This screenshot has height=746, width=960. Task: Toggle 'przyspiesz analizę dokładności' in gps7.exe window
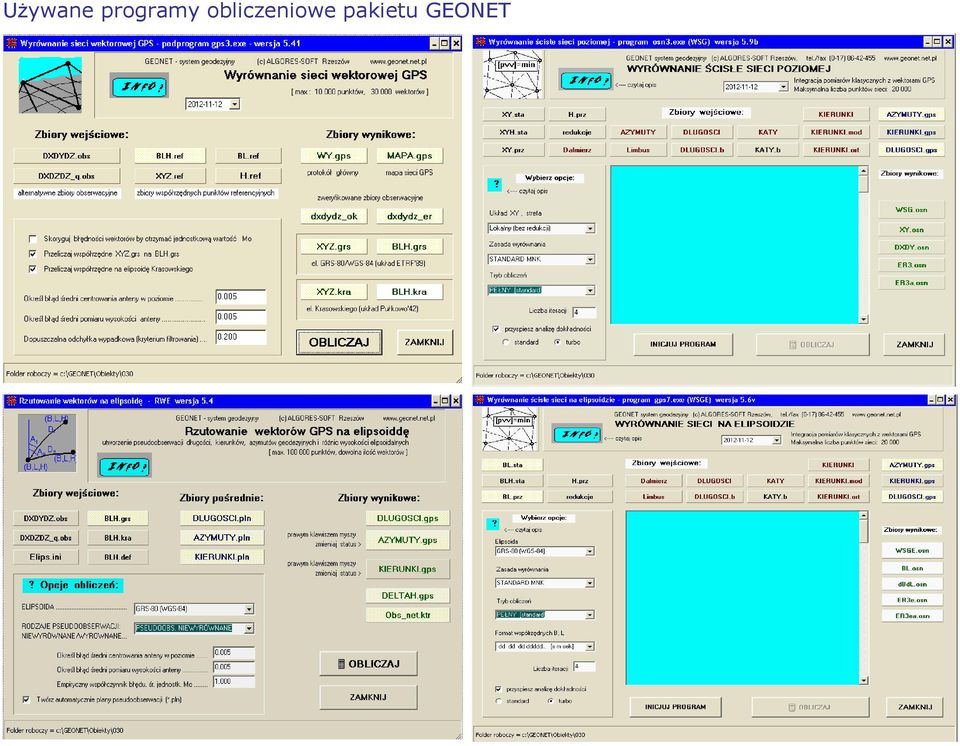click(x=498, y=689)
